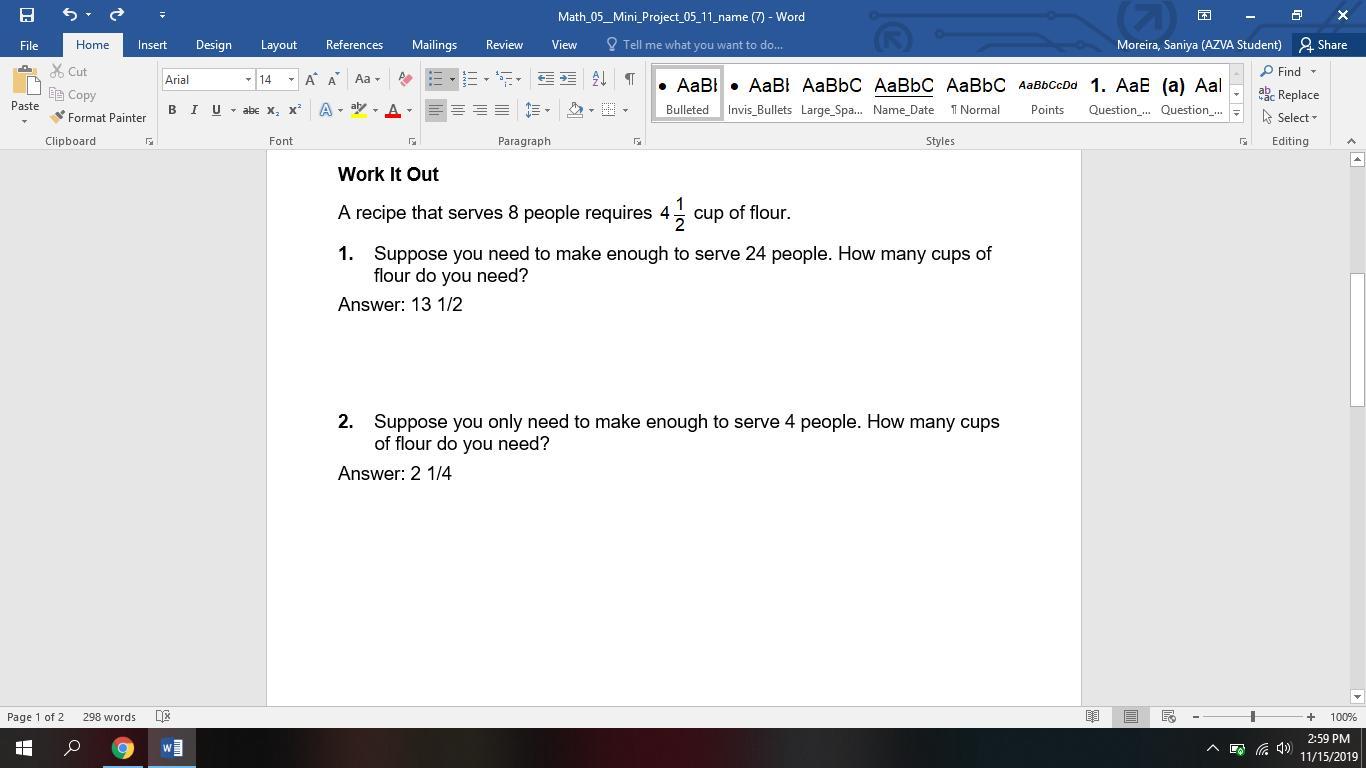Open Customize Quick Access Toolbar dropdown
Screen dimensions: 1366x768
click(x=162, y=15)
